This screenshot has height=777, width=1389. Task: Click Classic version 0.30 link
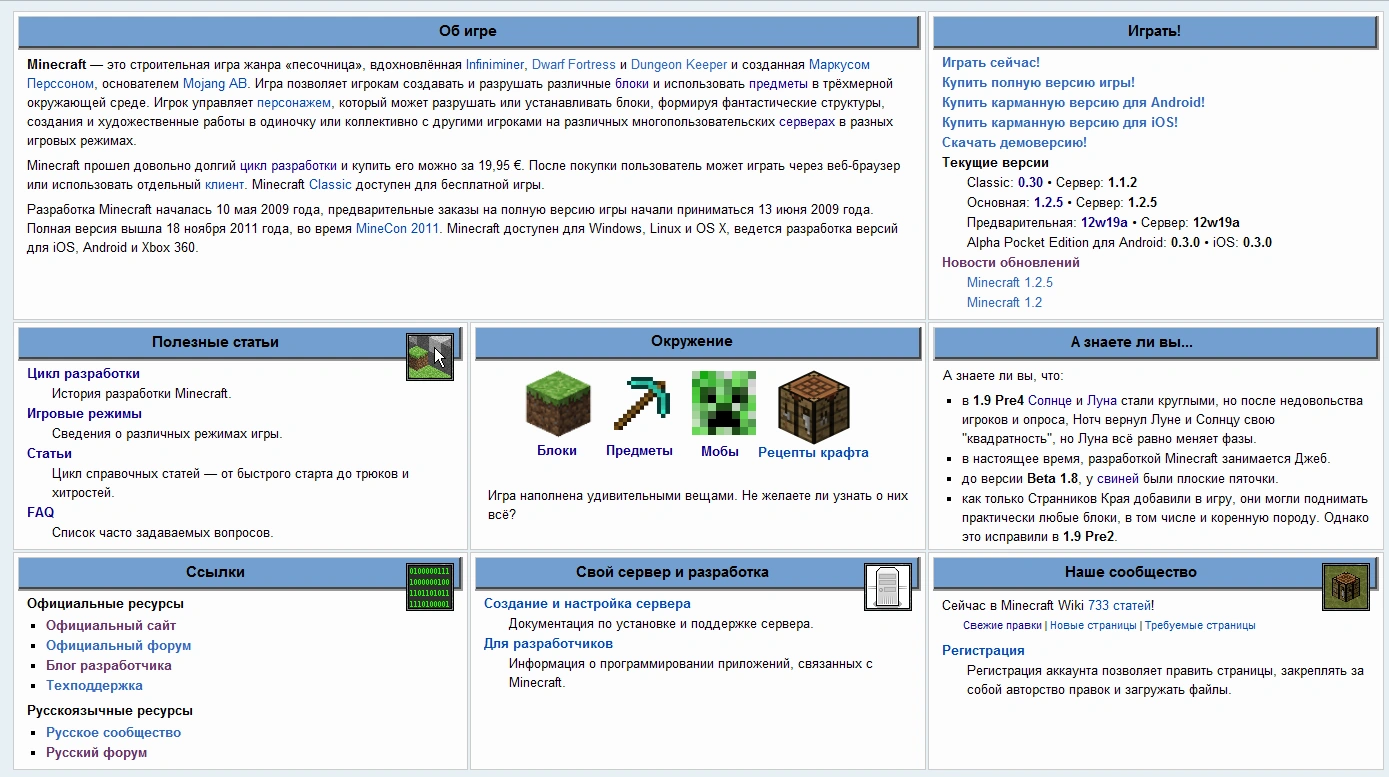click(1030, 183)
